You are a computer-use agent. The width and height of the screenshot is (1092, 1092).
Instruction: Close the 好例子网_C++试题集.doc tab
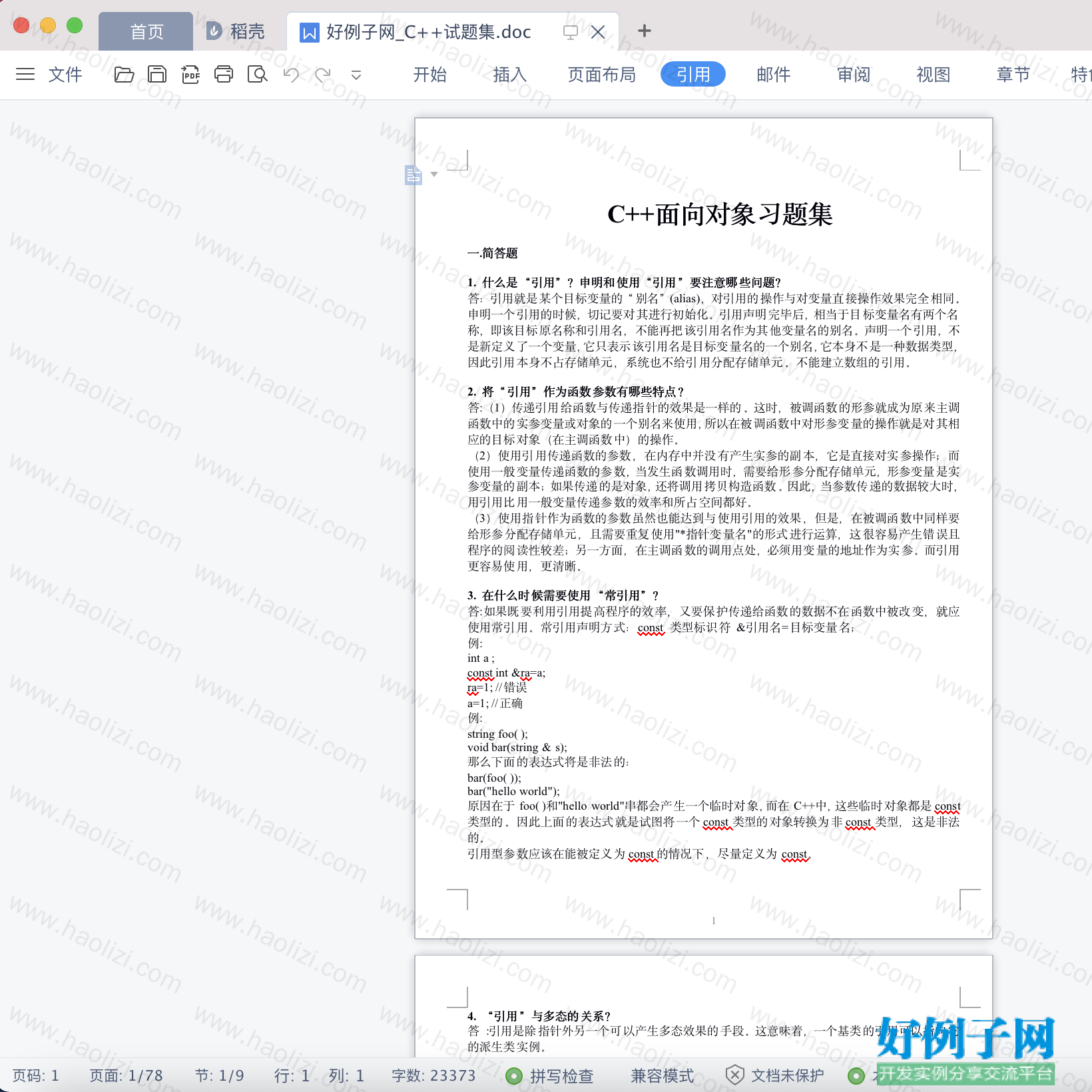(598, 32)
